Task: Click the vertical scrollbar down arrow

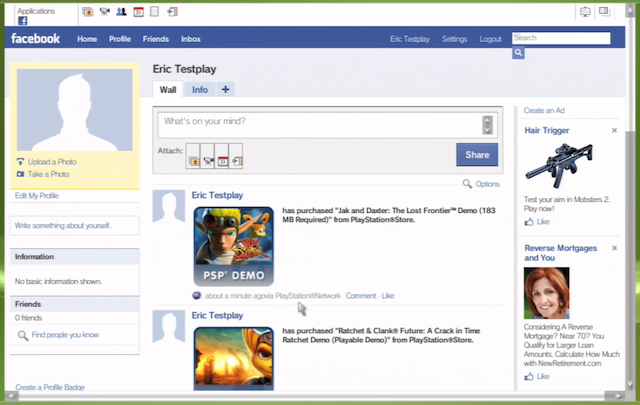Action: pyautogui.click(x=630, y=385)
